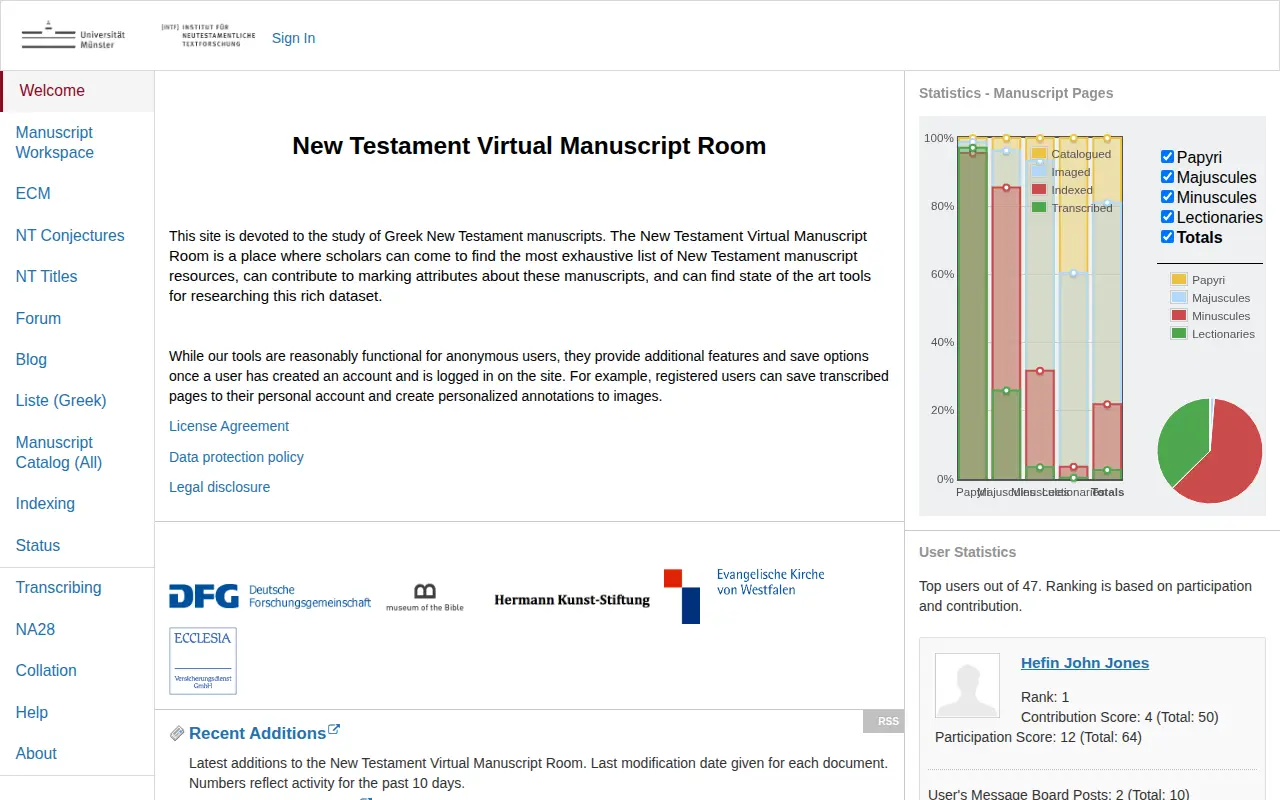Uncheck the Majuscules checkbox
The image size is (1280, 800).
[1167, 177]
